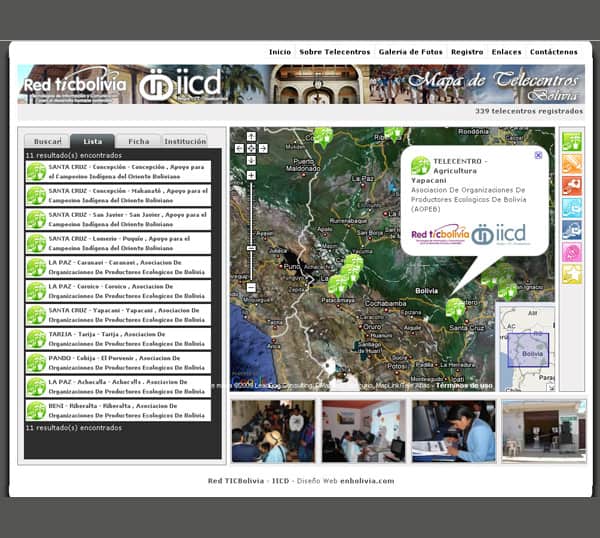Pan the map down with the arrow button

pyautogui.click(x=251, y=160)
